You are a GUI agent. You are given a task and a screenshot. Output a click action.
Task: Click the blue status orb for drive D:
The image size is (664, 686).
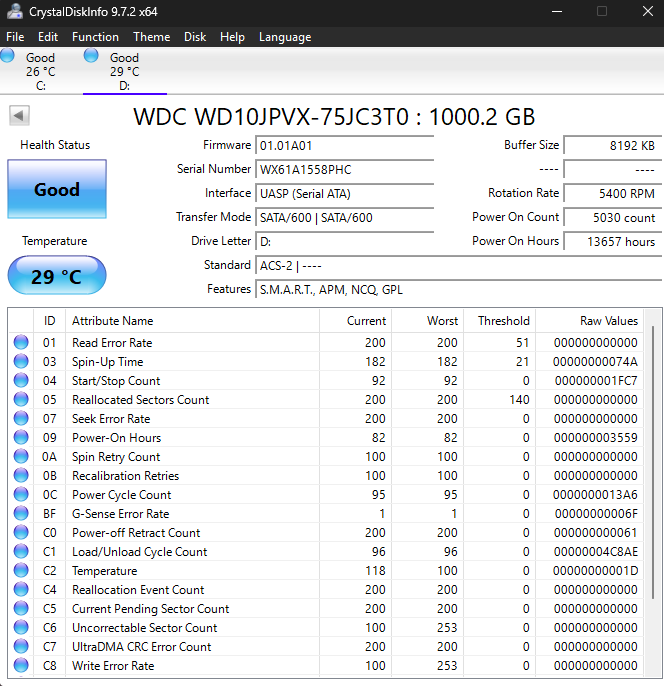point(91,56)
